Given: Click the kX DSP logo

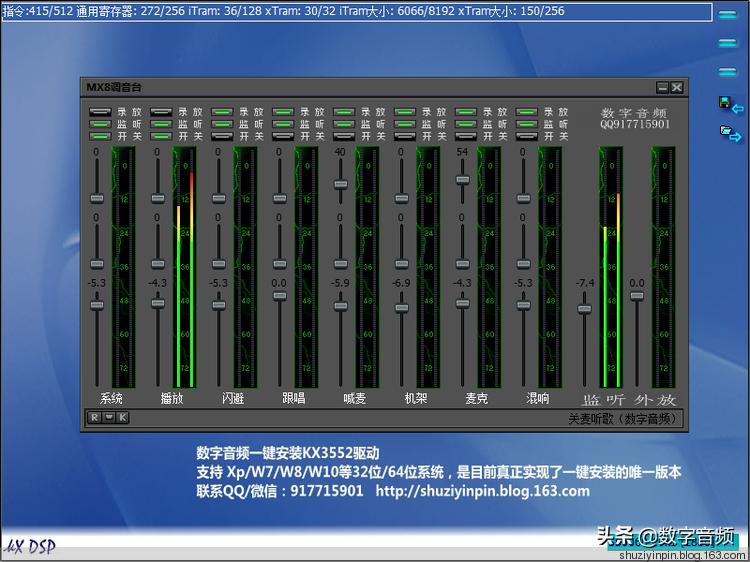Looking at the screenshot, I should 30,546.
